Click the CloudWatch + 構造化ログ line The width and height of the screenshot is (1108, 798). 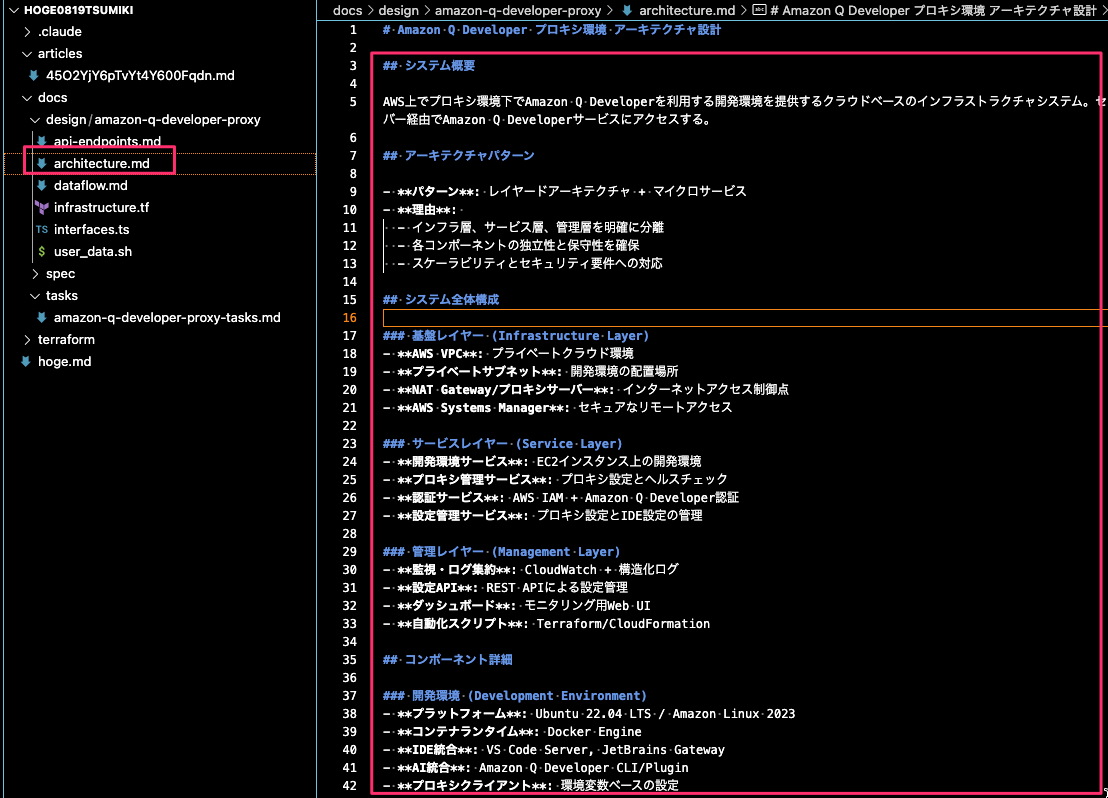(x=531, y=570)
